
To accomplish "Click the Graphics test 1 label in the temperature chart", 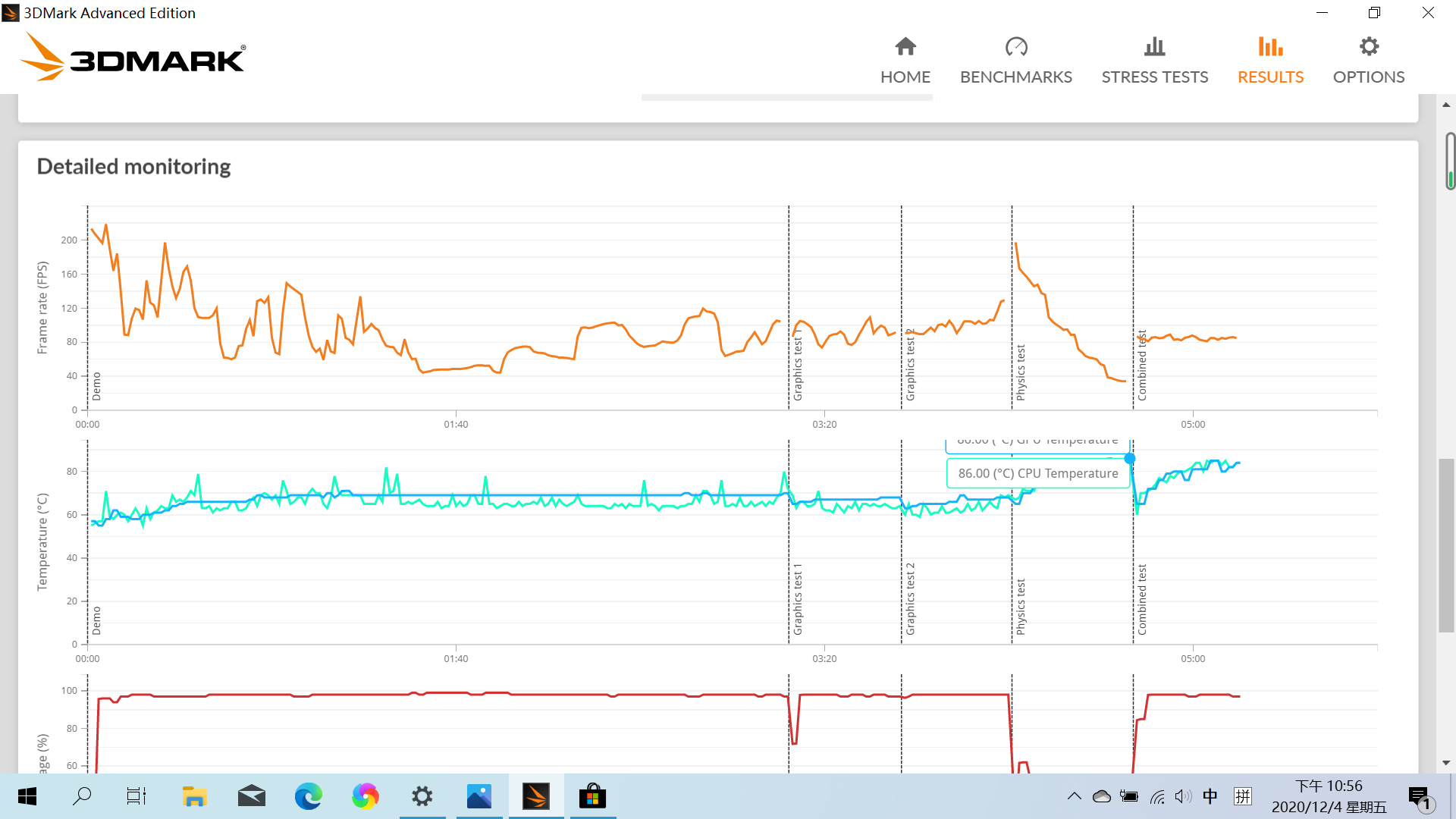I will (798, 599).
